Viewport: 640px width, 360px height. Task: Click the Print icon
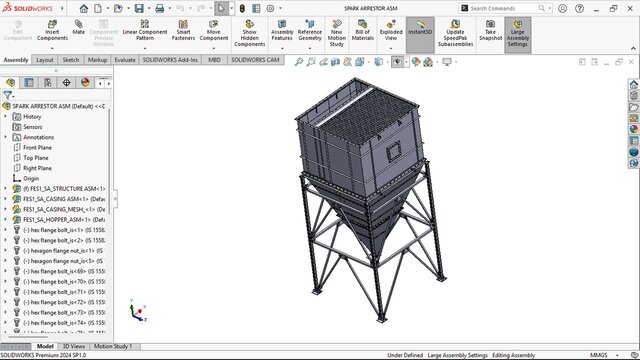(160, 8)
